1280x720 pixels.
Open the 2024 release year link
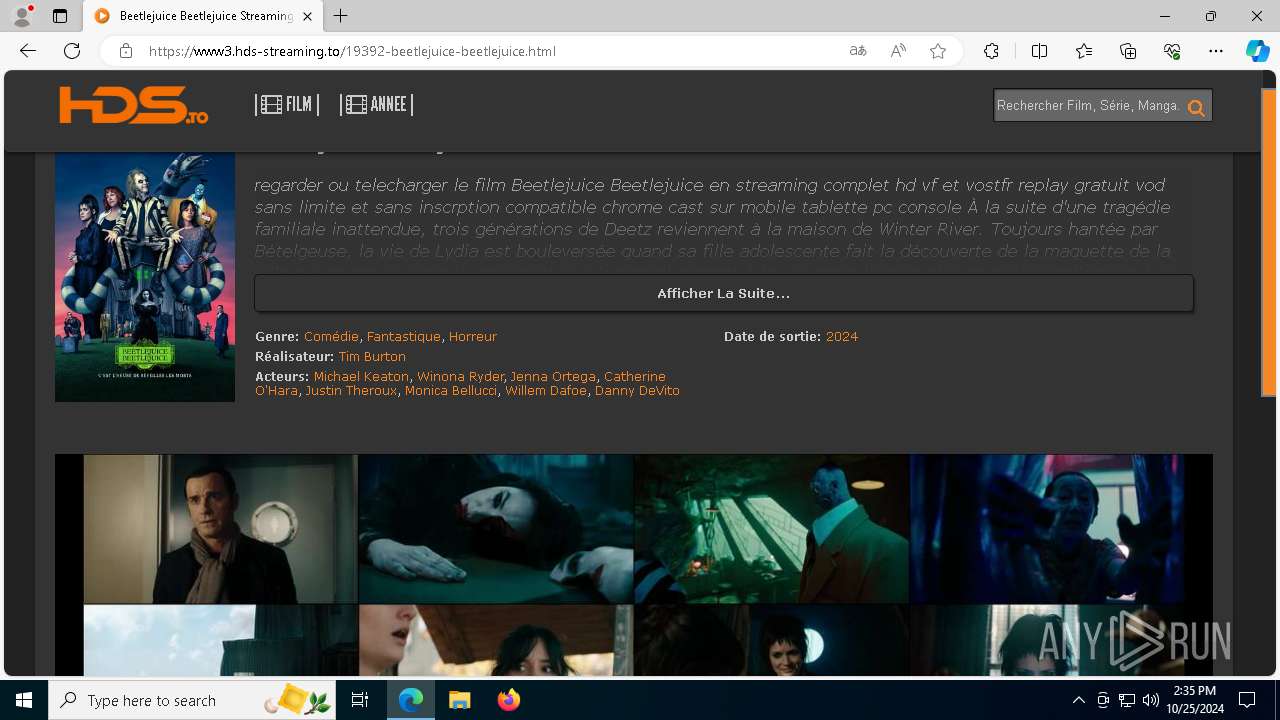tap(842, 337)
